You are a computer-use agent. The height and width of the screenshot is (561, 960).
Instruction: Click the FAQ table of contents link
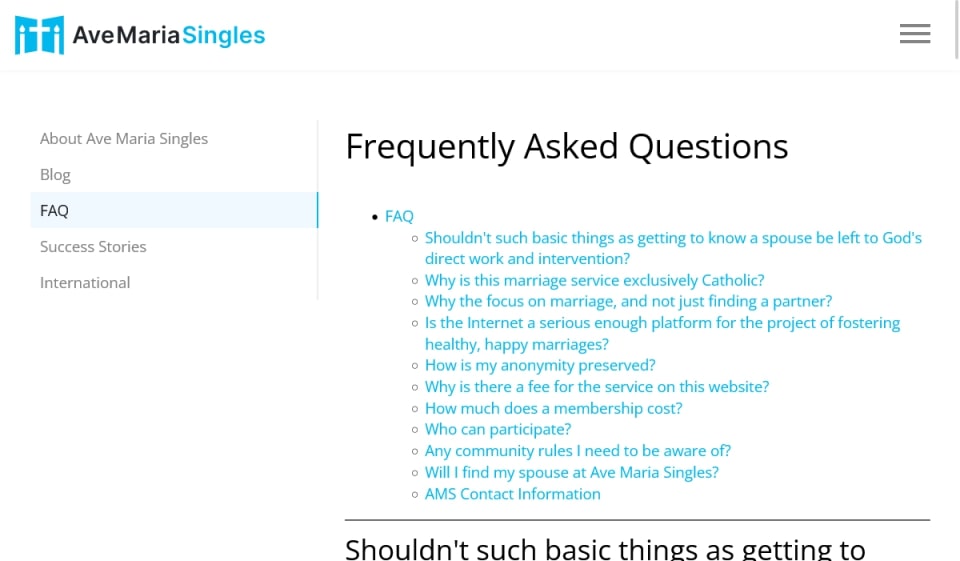click(x=399, y=216)
